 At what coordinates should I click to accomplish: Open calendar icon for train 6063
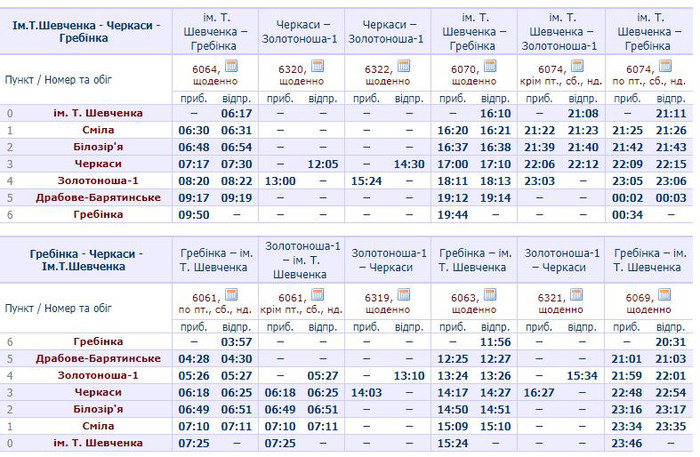coord(490,294)
